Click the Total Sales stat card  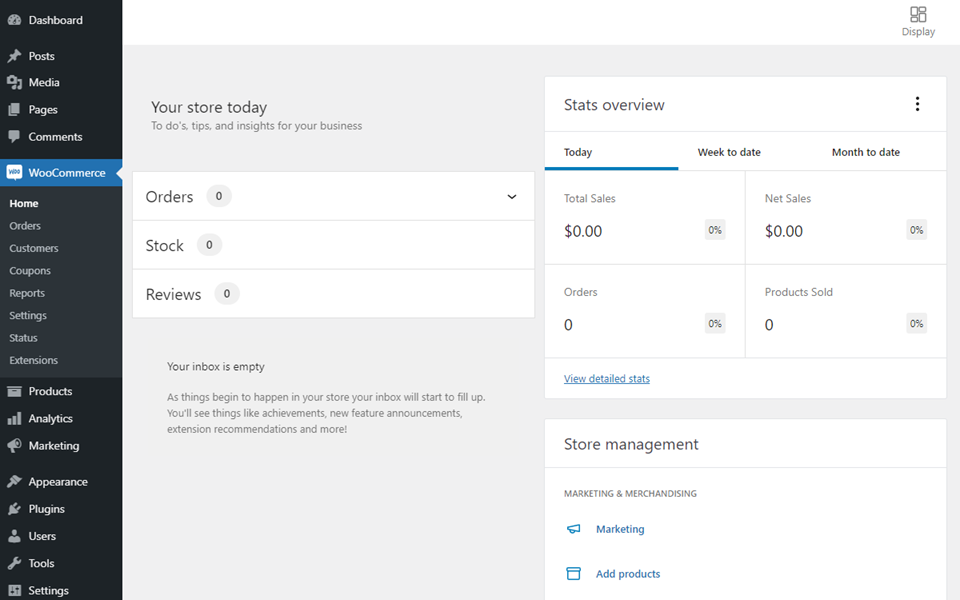(644, 217)
